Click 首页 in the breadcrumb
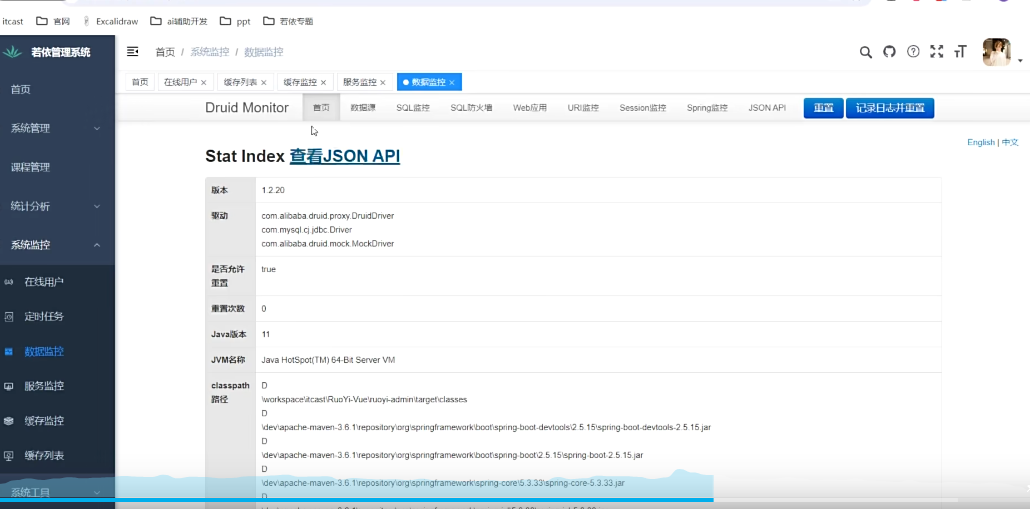 click(165, 52)
